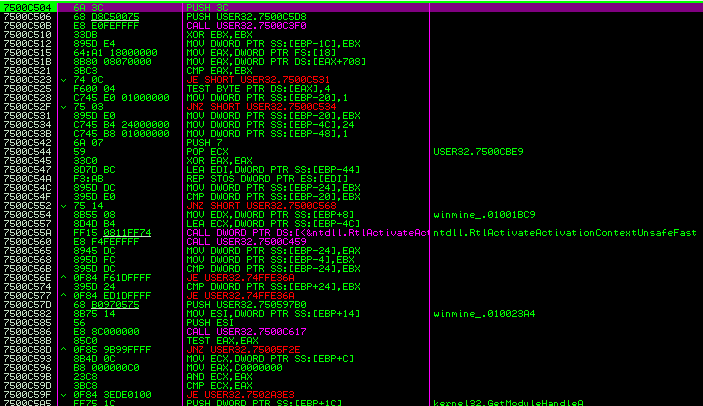Click the down jump arrow at 7500C523

[x=64, y=80]
